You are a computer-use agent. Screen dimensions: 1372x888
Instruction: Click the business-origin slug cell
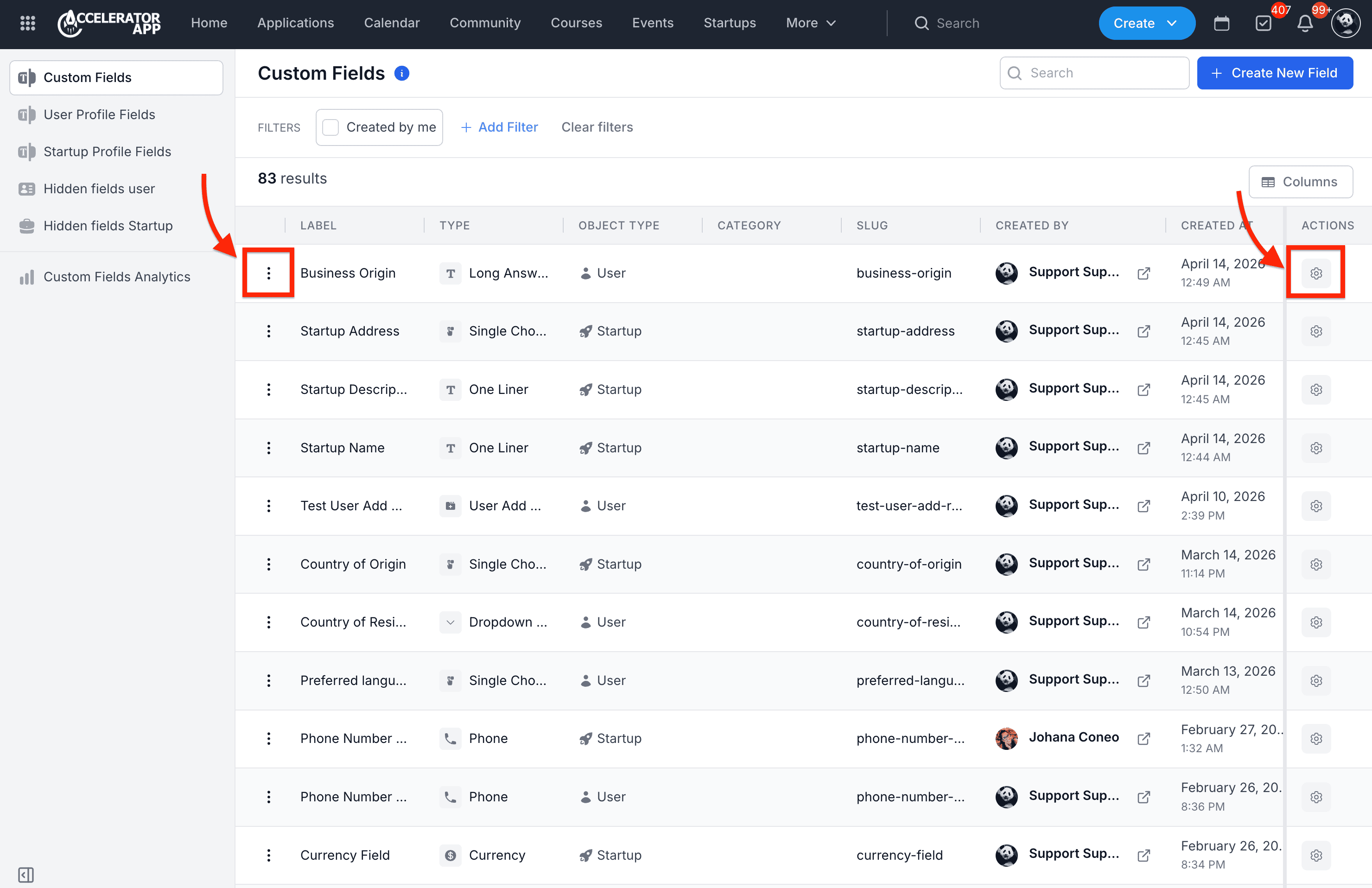point(903,273)
